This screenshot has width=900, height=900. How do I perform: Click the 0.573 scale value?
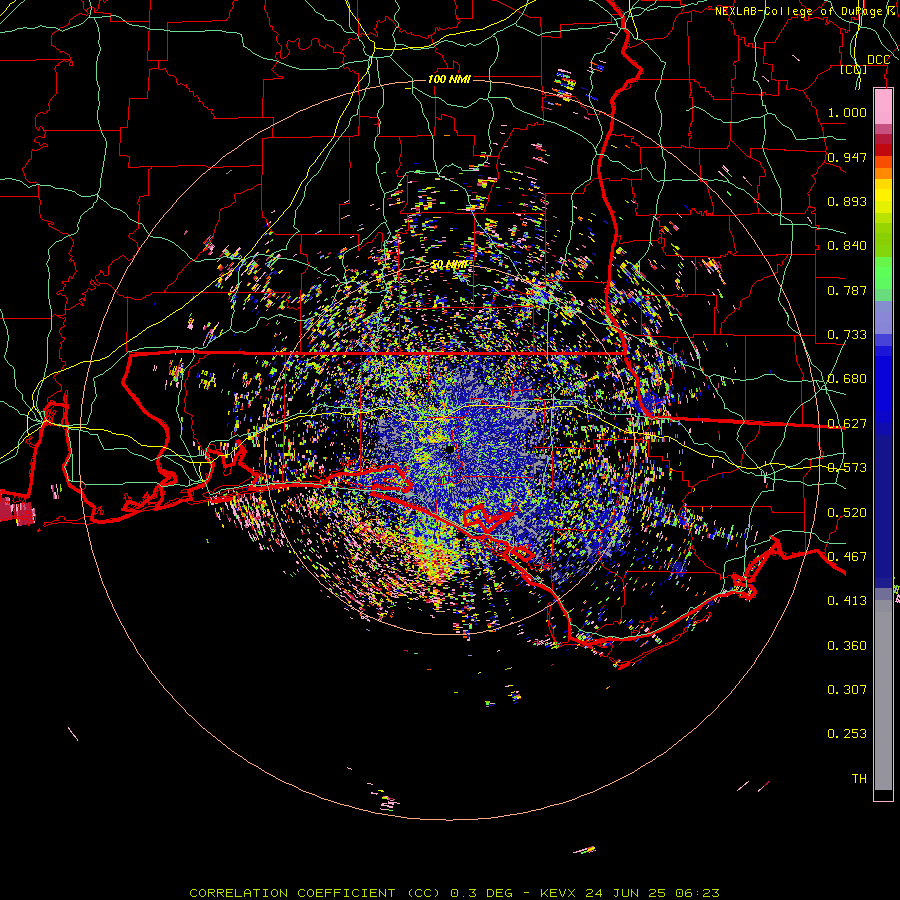pos(847,468)
